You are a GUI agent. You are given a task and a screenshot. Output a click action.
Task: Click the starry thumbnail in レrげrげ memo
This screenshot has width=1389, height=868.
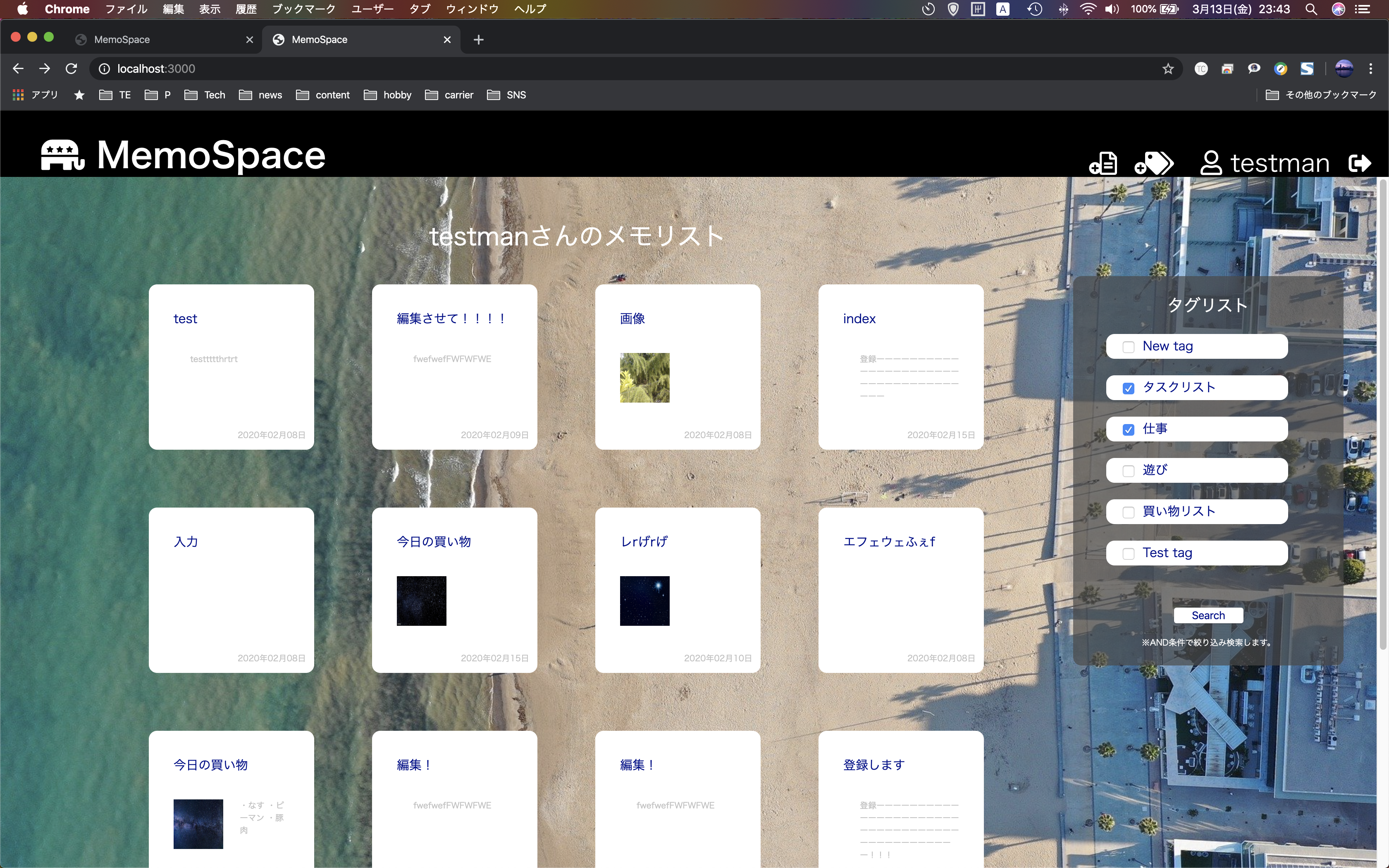tap(644, 601)
